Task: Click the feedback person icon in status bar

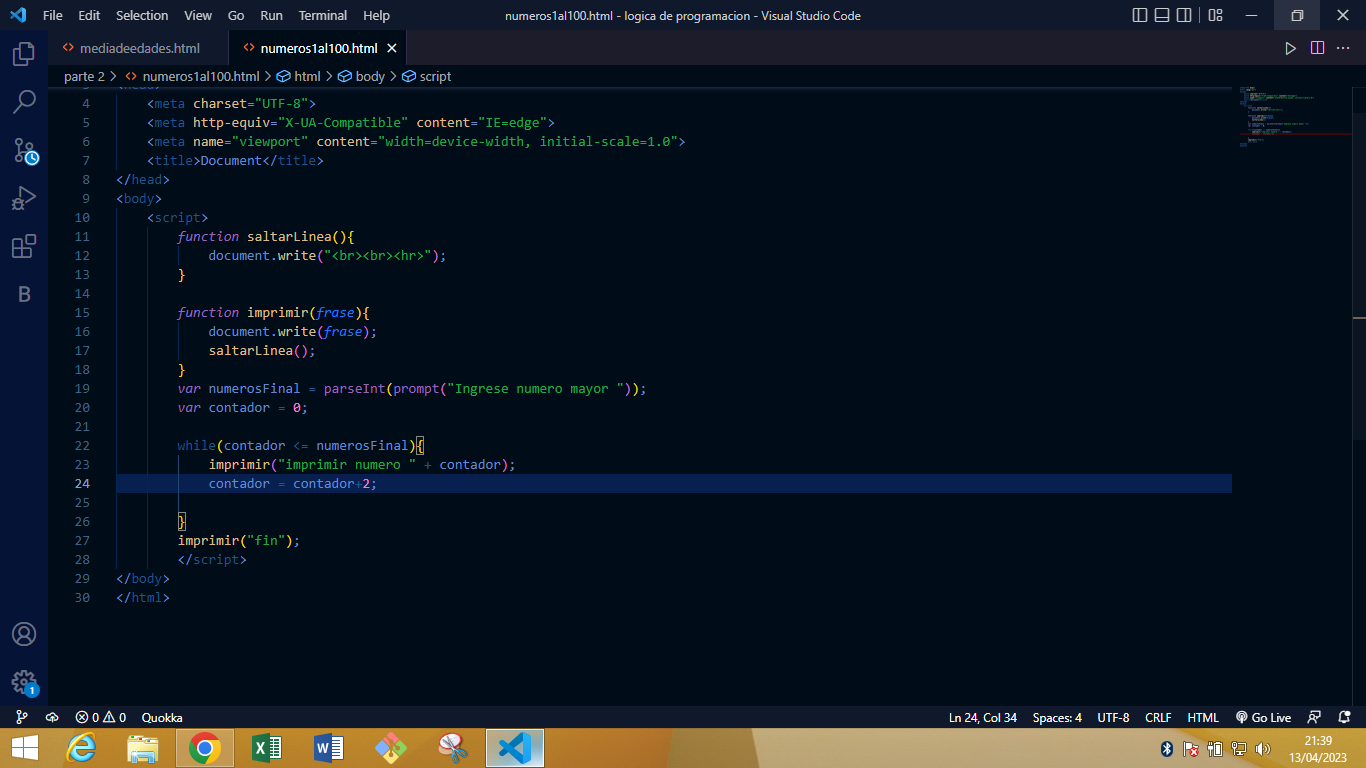Action: coord(1314,717)
